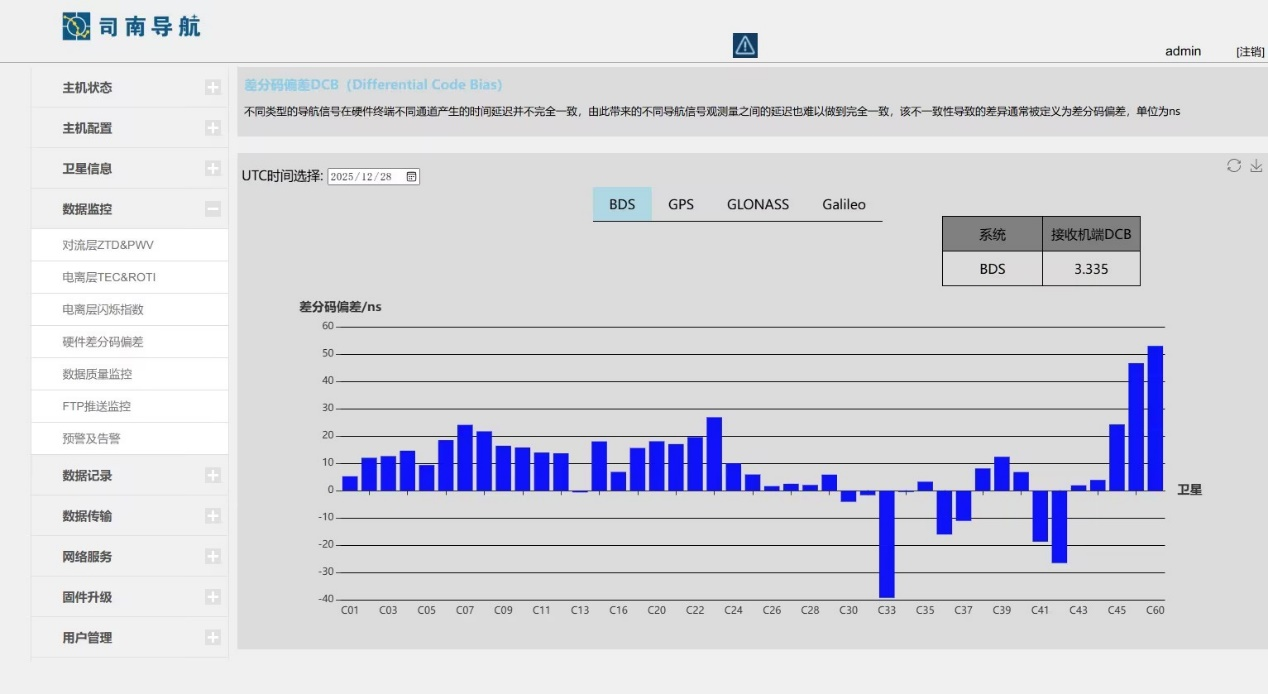The image size is (1268, 694).
Task: Click the UTC date input field
Action: pos(364,177)
